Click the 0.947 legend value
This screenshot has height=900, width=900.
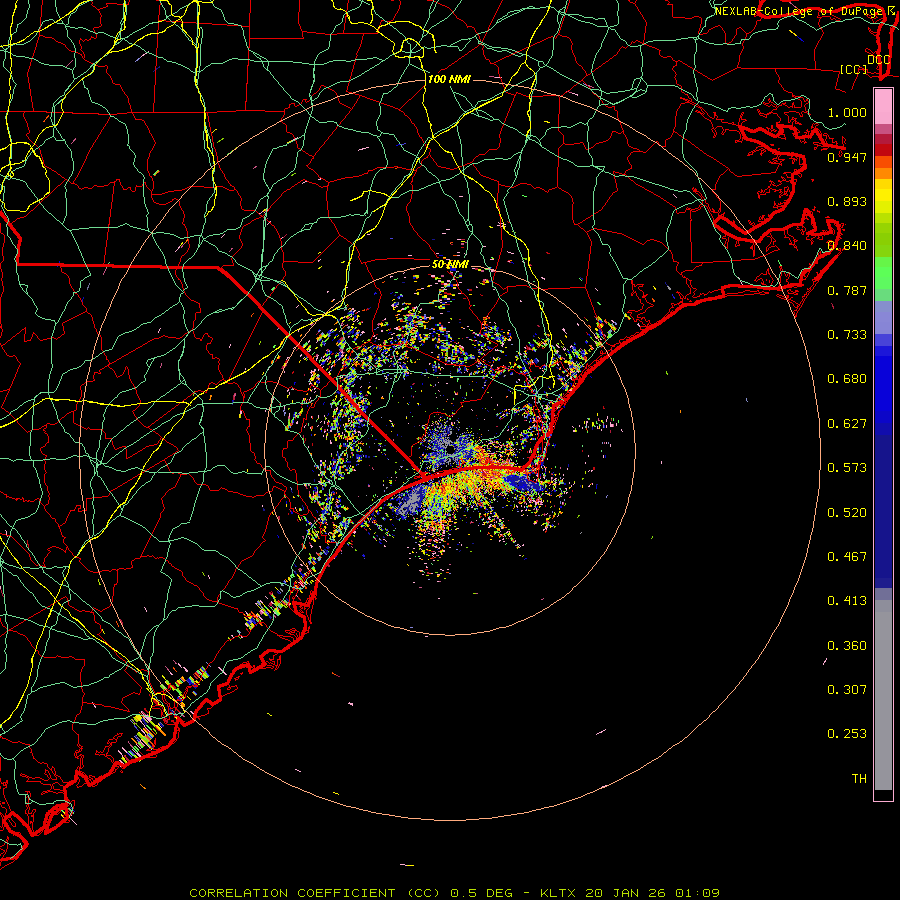[x=847, y=157]
